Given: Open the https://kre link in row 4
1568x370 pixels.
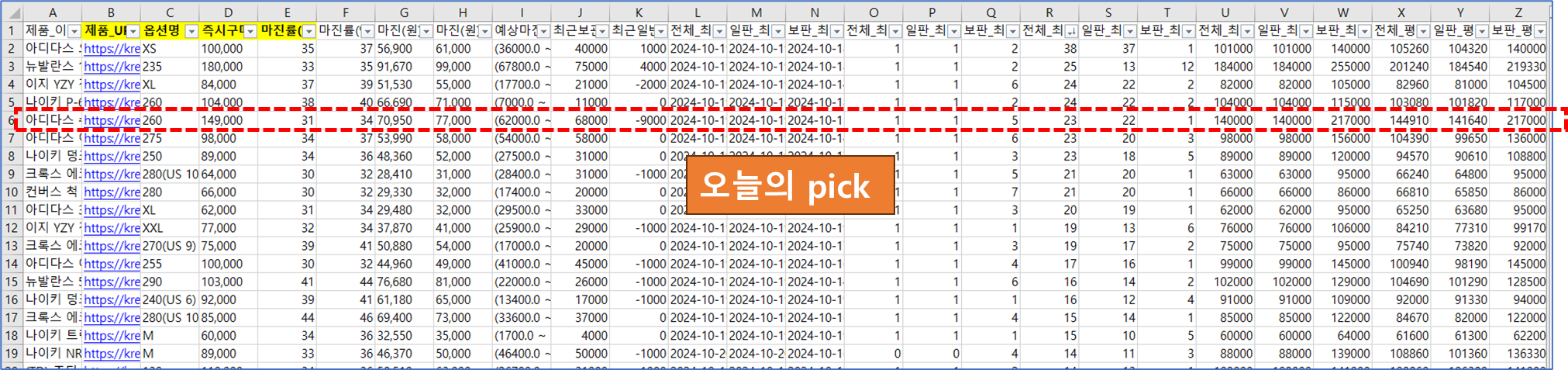Looking at the screenshot, I should tap(112, 85).
